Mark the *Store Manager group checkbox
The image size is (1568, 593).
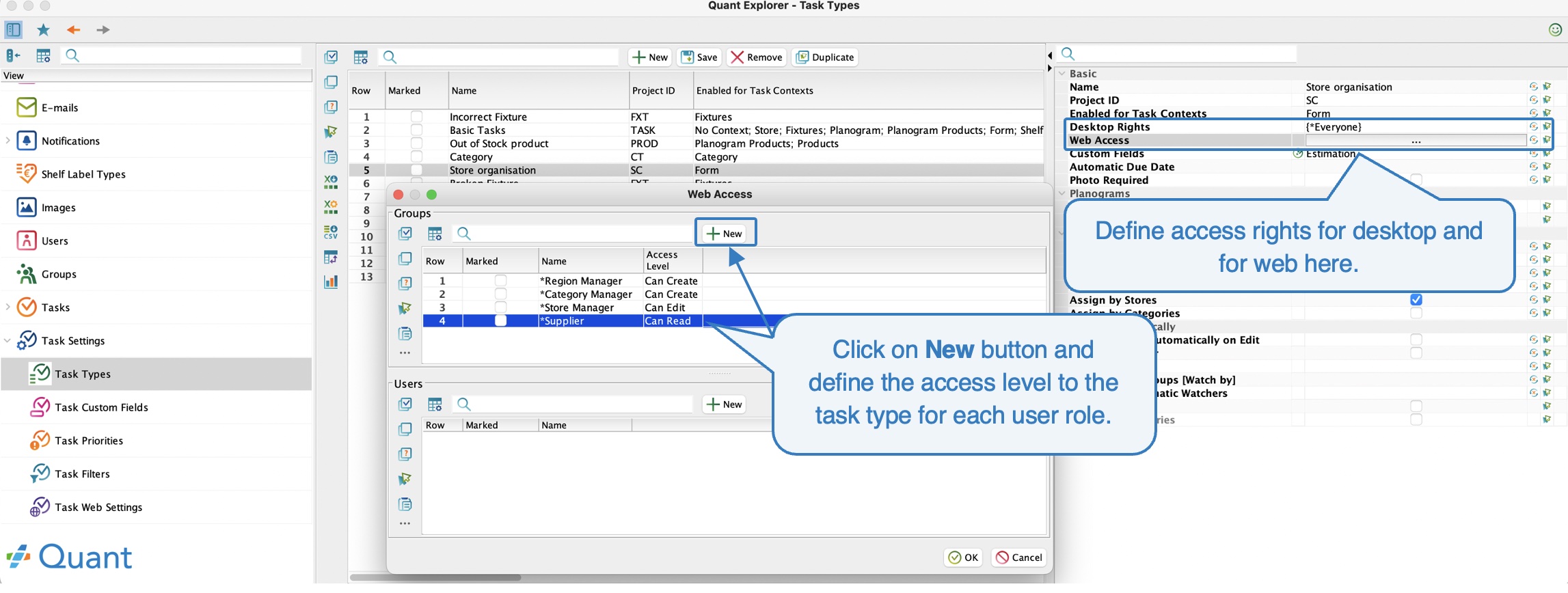click(501, 307)
